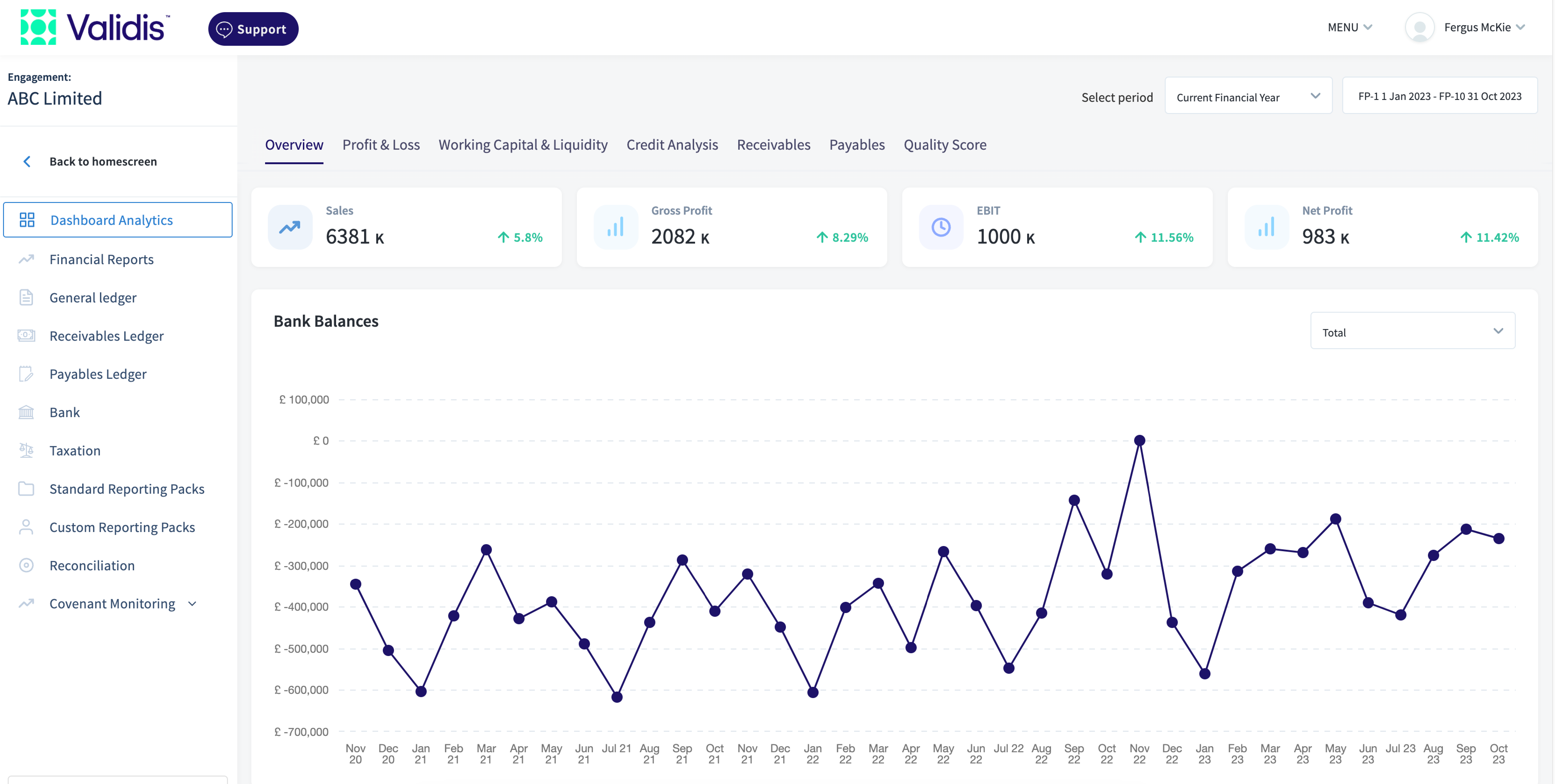Select the Reconciliation target icon
Screen dimensions: 1555x784
pos(27,565)
